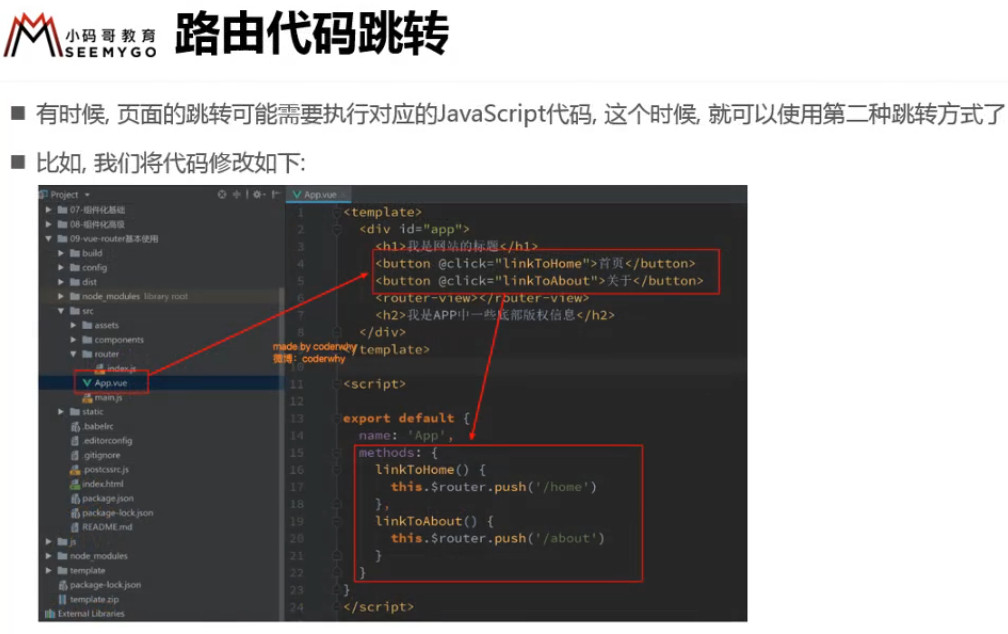Click the index.html file icon
This screenshot has width=1008, height=634.
pos(75,484)
